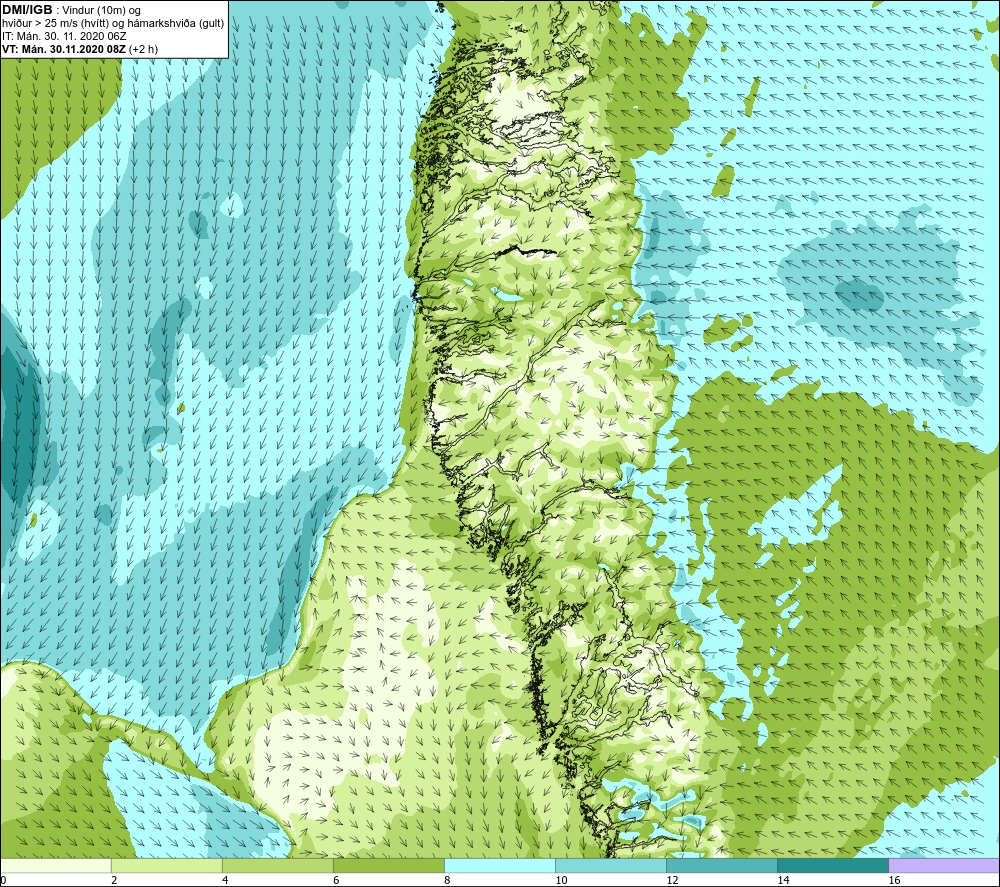Select the turquoise 10–12 scale segment

[611, 865]
